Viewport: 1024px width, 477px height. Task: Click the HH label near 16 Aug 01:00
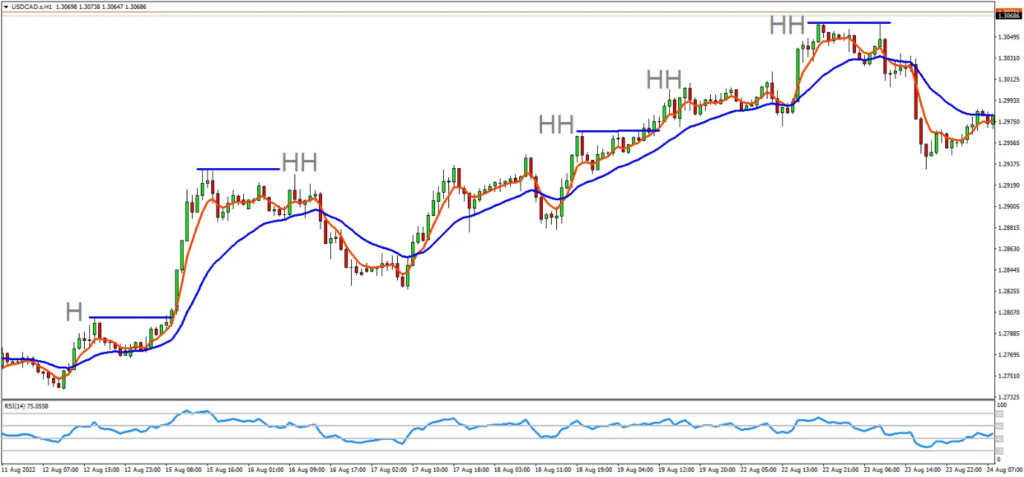(x=299, y=163)
